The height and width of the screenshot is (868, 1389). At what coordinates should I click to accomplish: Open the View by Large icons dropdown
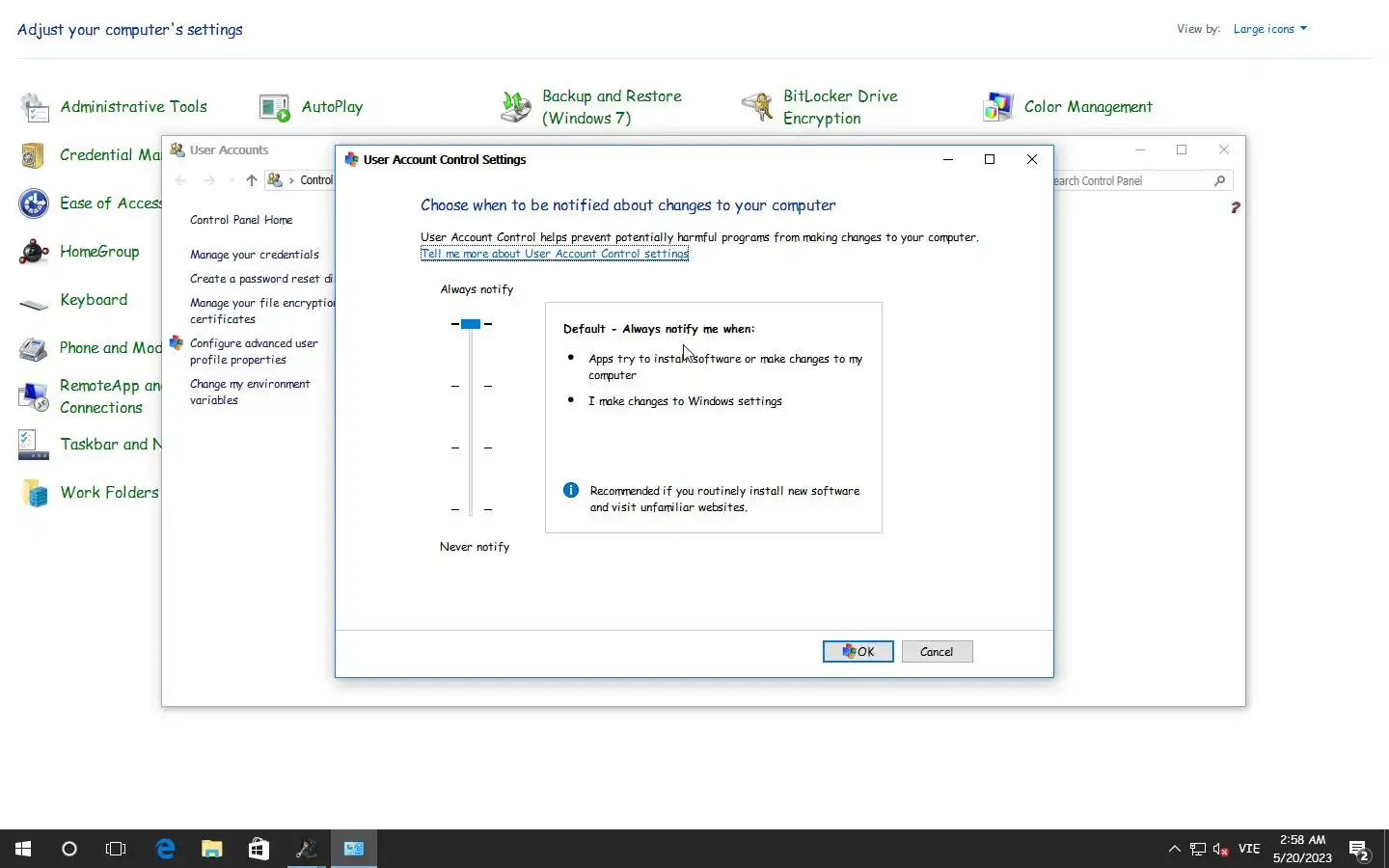click(1270, 29)
